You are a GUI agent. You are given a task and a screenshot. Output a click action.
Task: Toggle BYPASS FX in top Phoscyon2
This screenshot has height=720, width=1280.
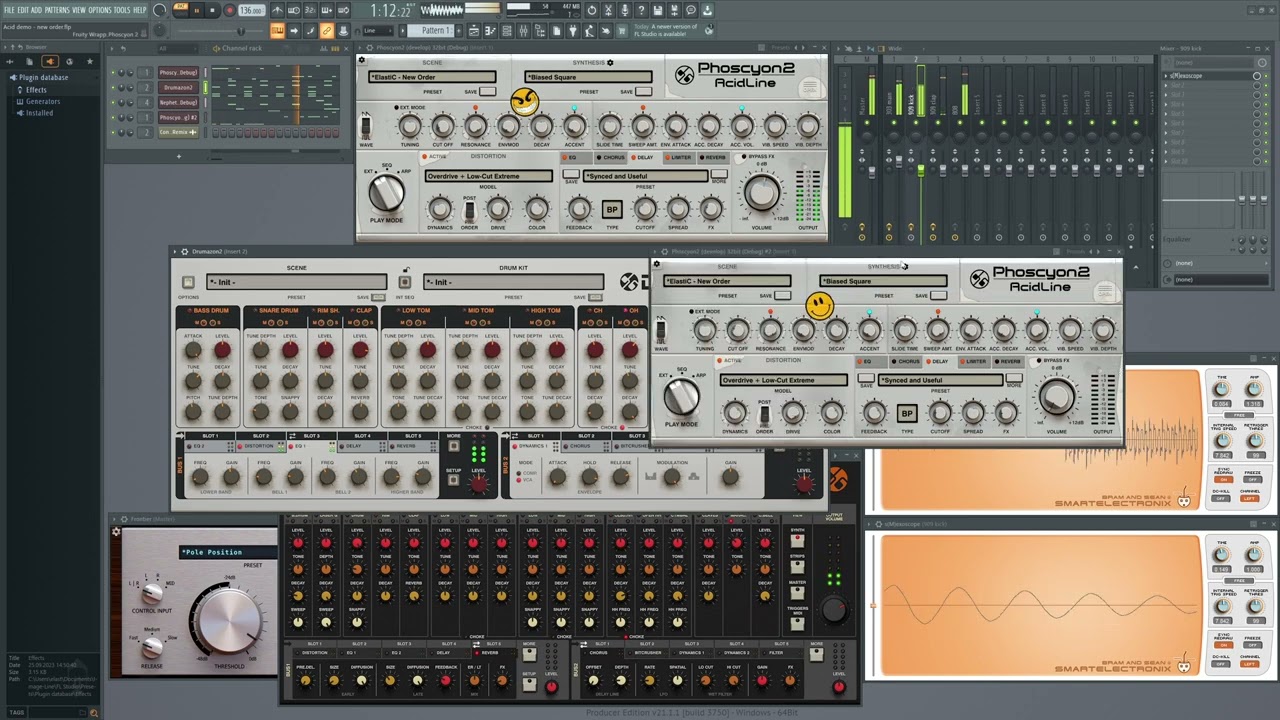757,157
